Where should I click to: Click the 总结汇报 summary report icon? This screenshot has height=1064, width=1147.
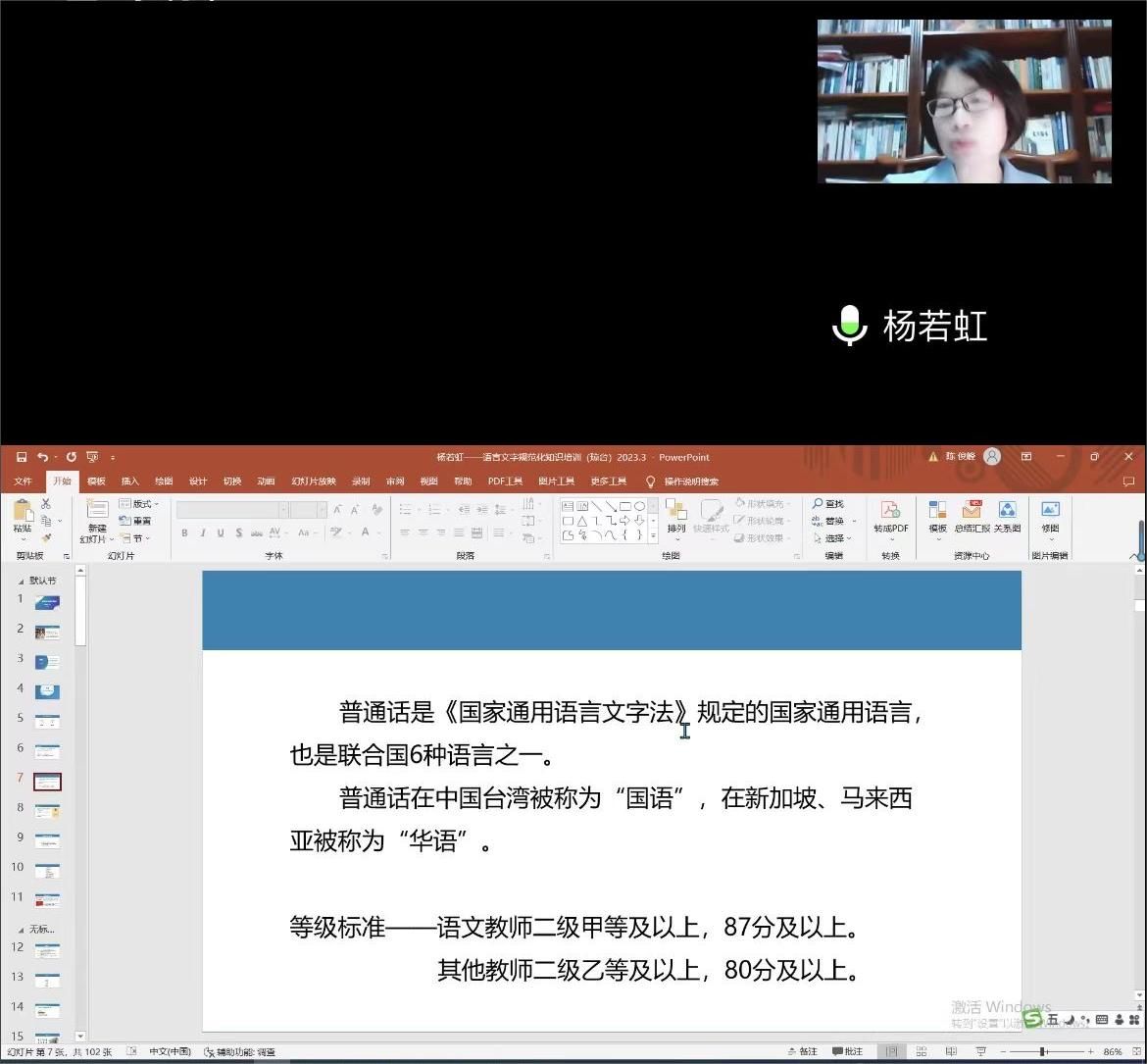(x=972, y=510)
